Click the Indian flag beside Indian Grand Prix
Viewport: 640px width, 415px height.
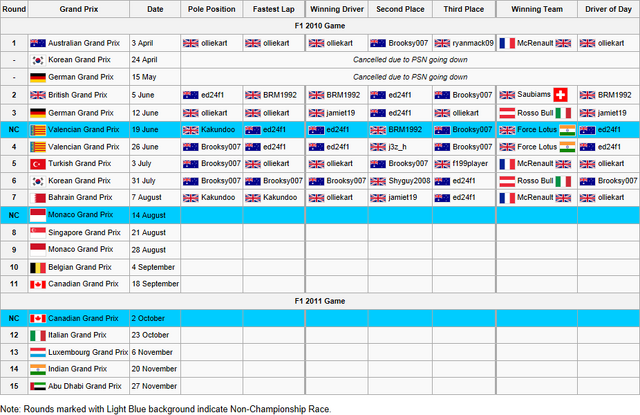coord(38,370)
